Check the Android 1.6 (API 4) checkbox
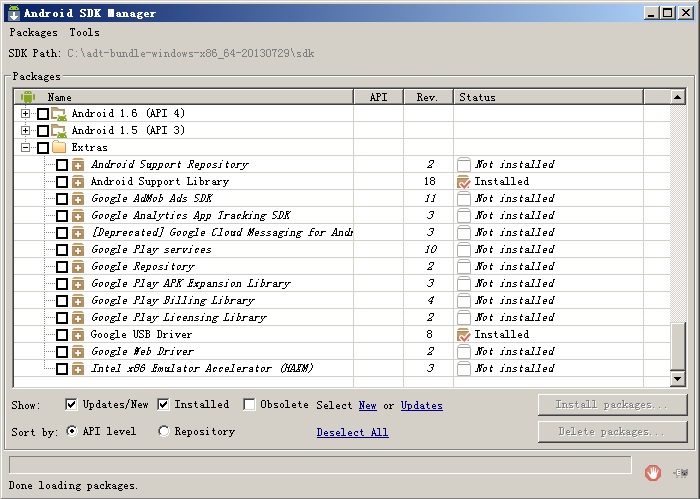 [x=43, y=114]
